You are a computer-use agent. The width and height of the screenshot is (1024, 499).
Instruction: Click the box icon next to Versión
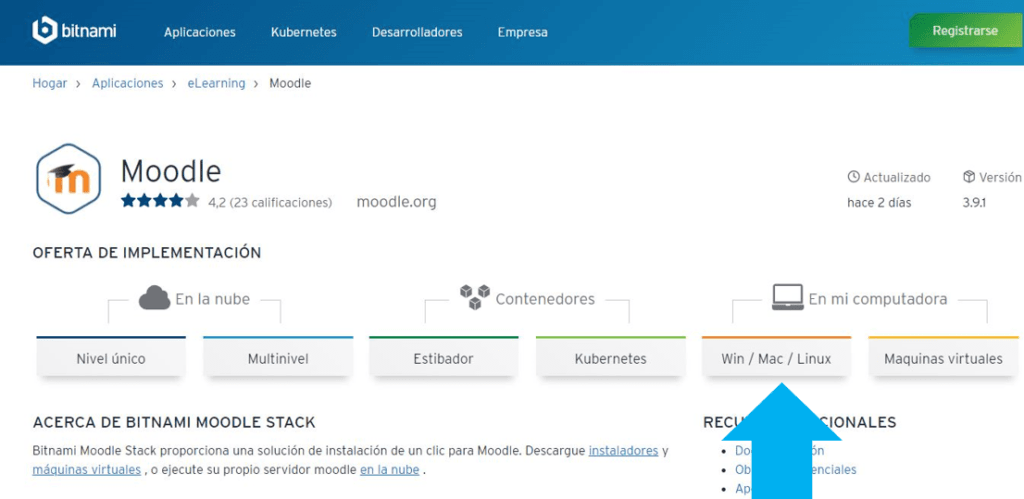(x=968, y=177)
